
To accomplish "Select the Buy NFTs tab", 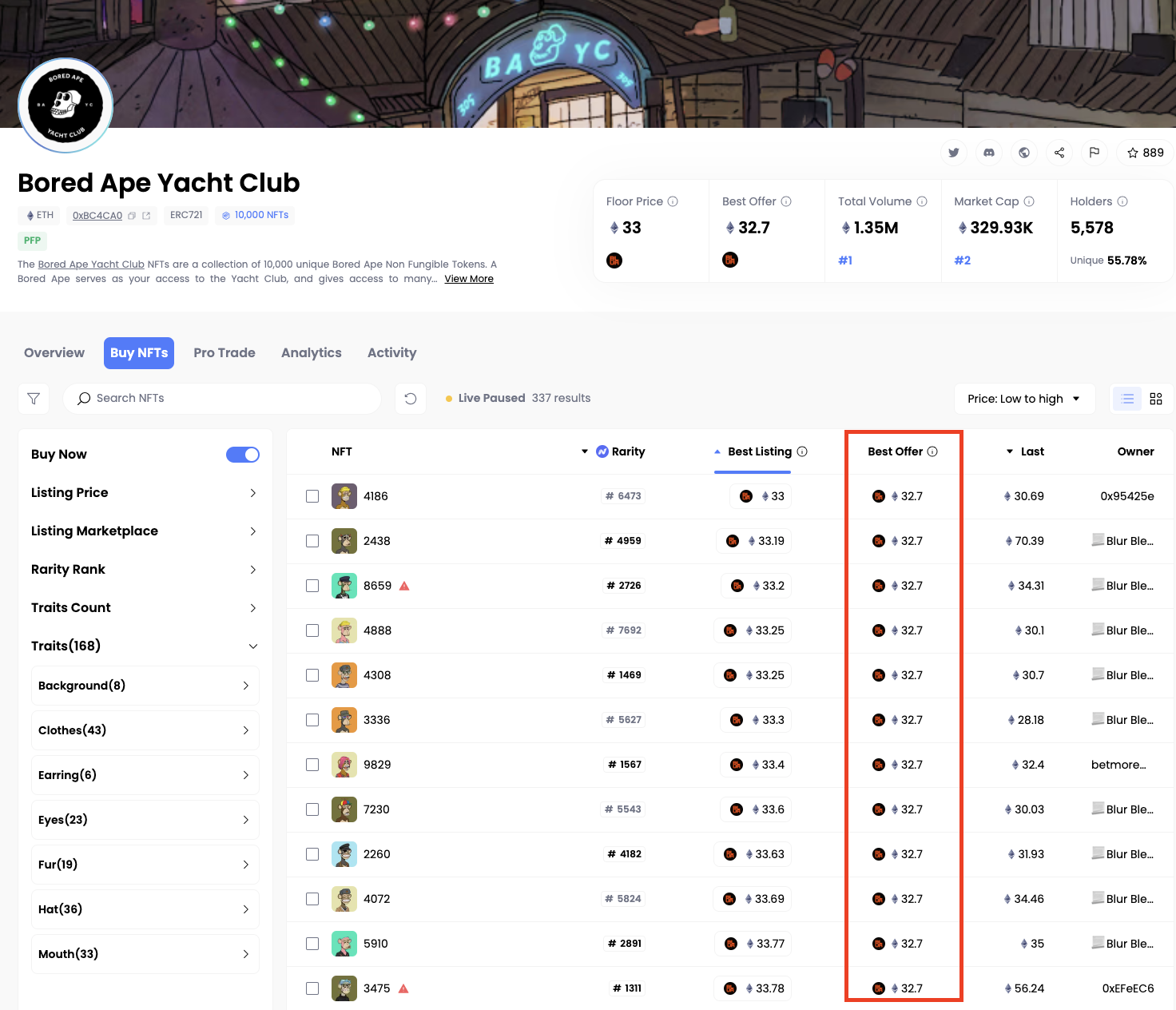I will (139, 353).
